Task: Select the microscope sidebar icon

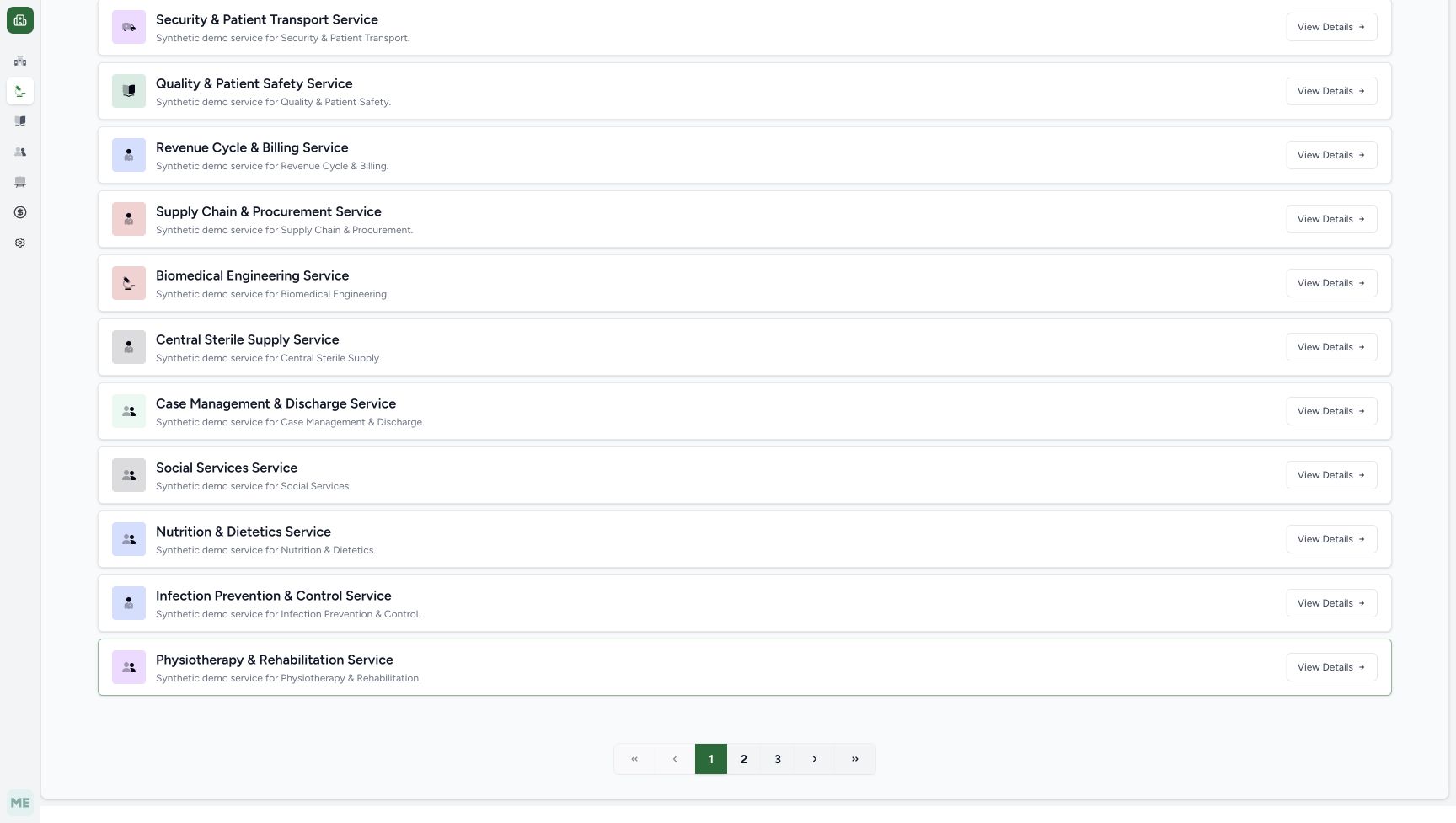Action: [20, 91]
